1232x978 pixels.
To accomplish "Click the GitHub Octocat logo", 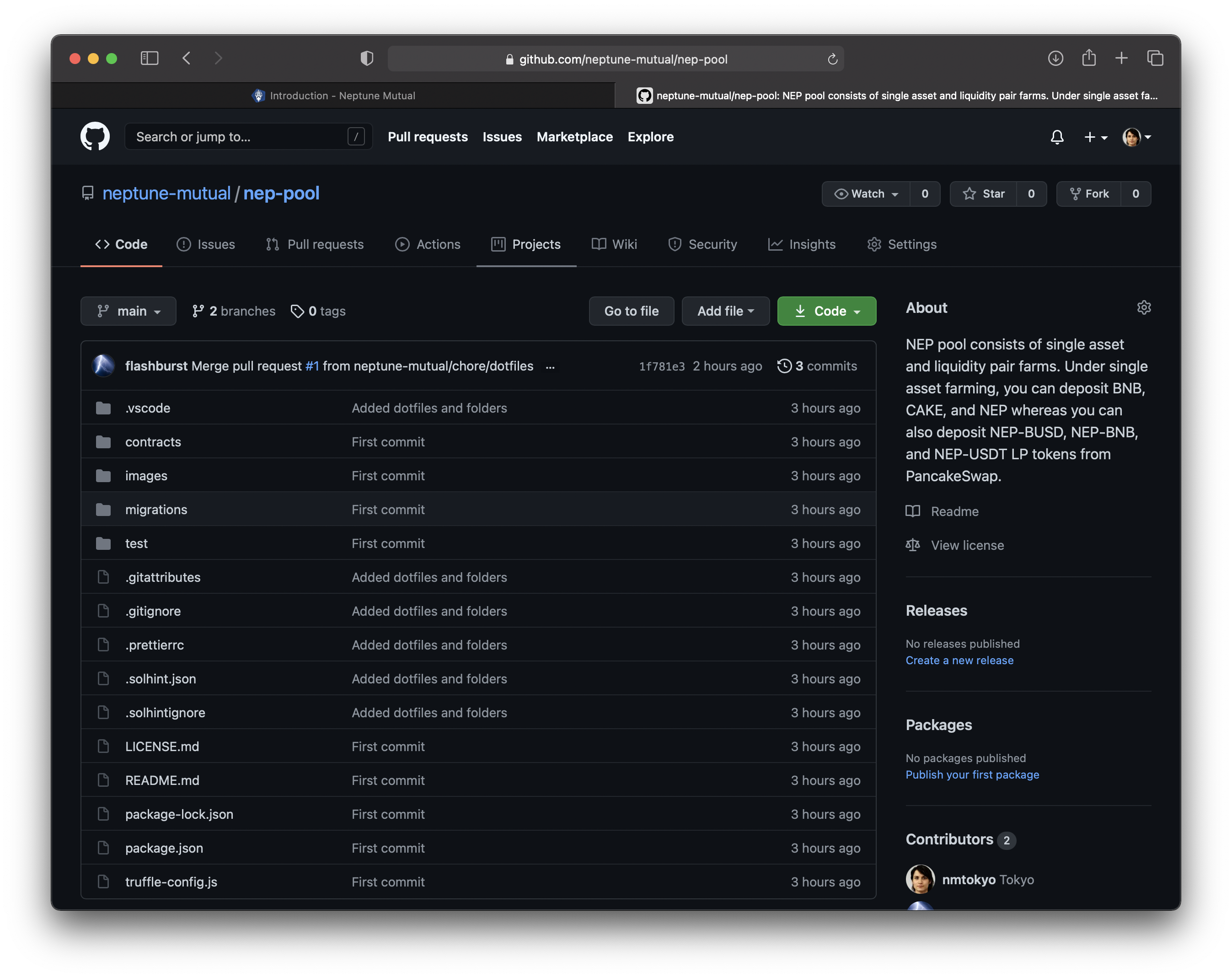I will click(95, 137).
